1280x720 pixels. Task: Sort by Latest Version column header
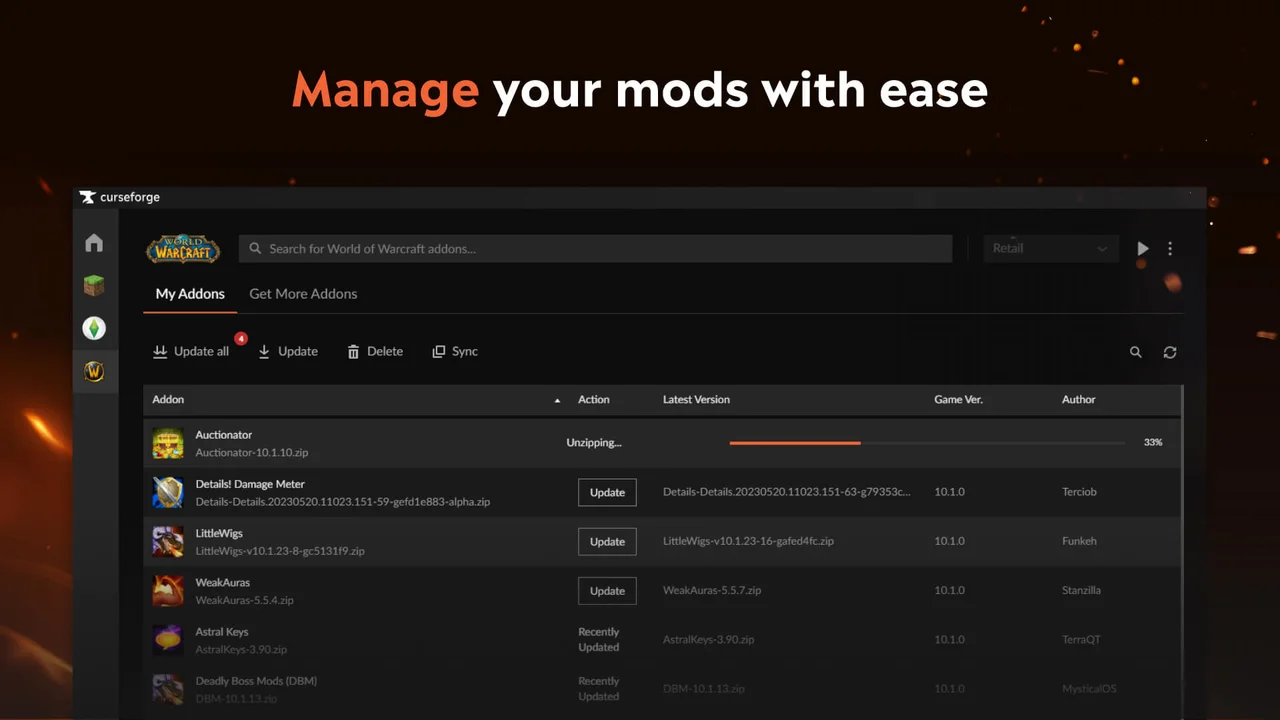pos(696,399)
